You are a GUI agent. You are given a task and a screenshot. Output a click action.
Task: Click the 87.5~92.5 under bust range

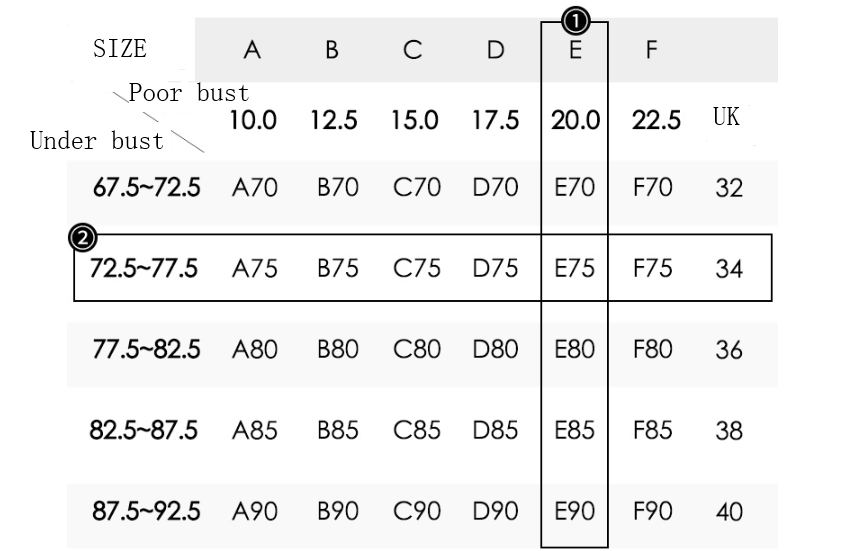coord(146,510)
